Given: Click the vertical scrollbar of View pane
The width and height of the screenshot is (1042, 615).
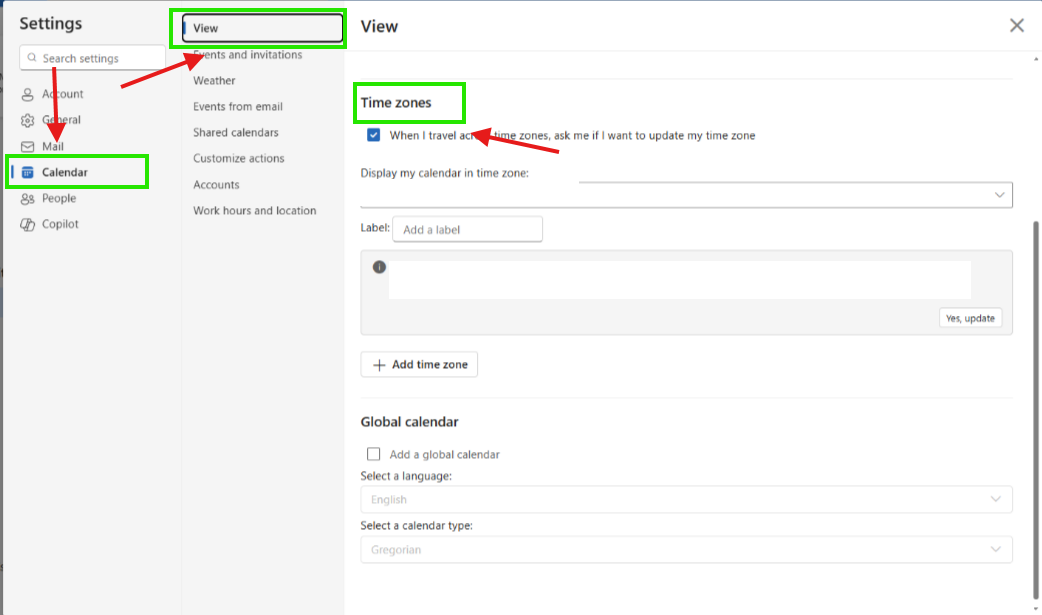Looking at the screenshot, I should pos(1035,412).
